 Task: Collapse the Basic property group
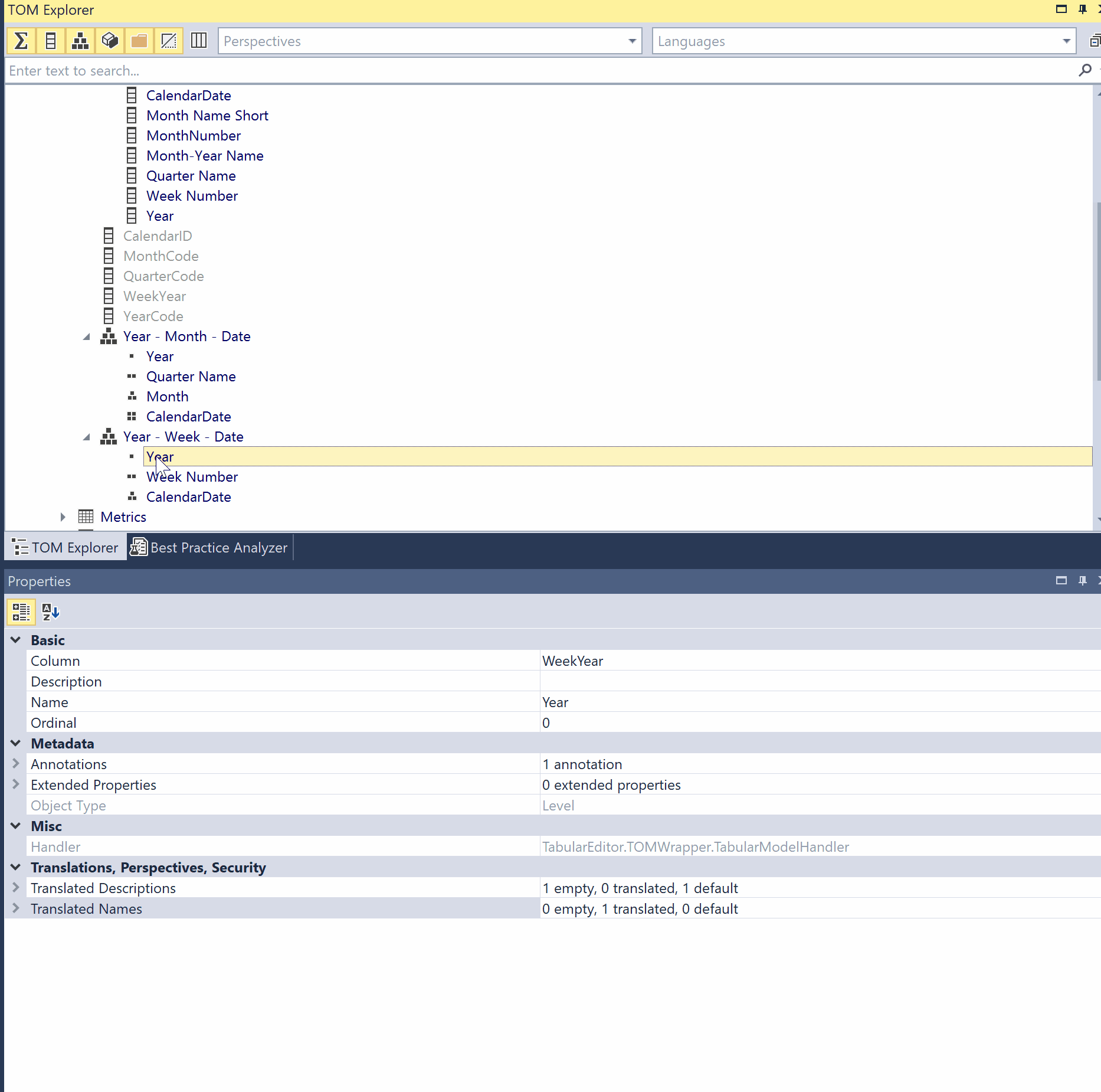pos(16,640)
